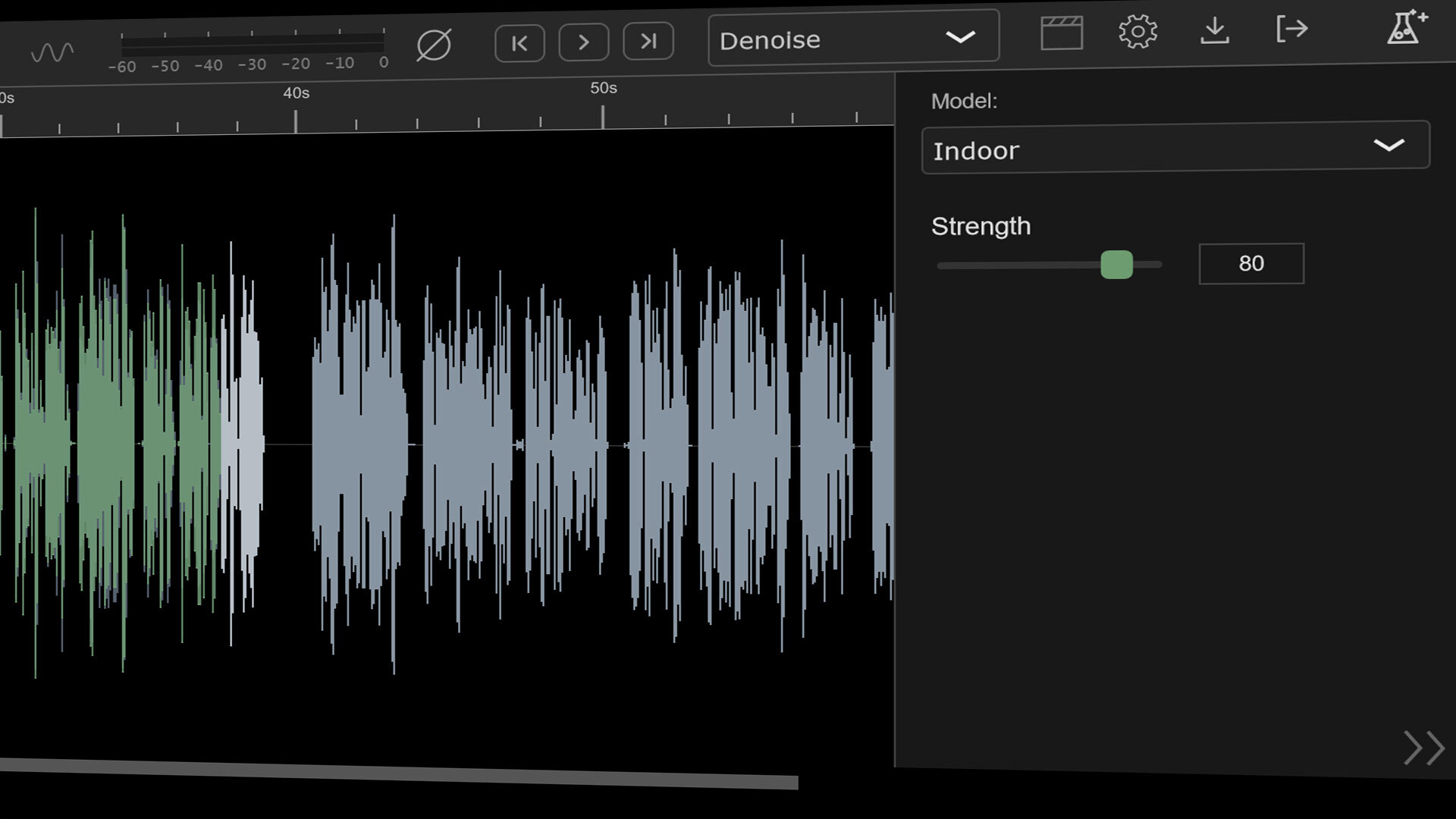Image resolution: width=1456 pixels, height=819 pixels.
Task: Click the download/export icon
Action: (x=1215, y=29)
